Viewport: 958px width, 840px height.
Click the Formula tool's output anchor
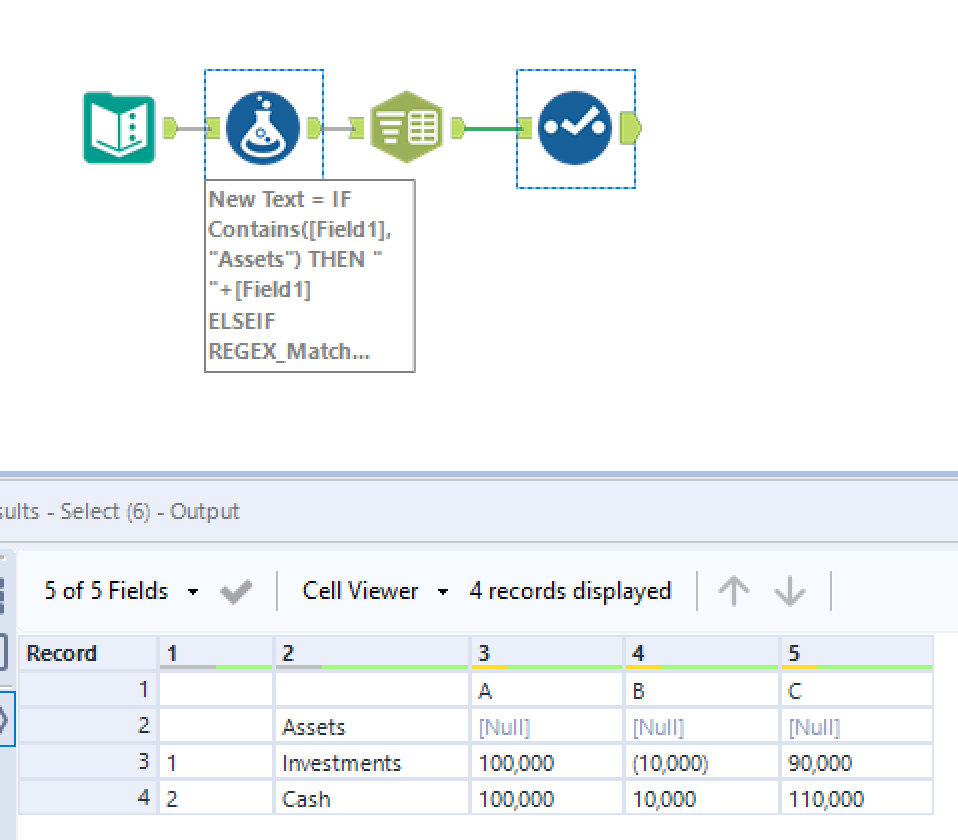[314, 128]
